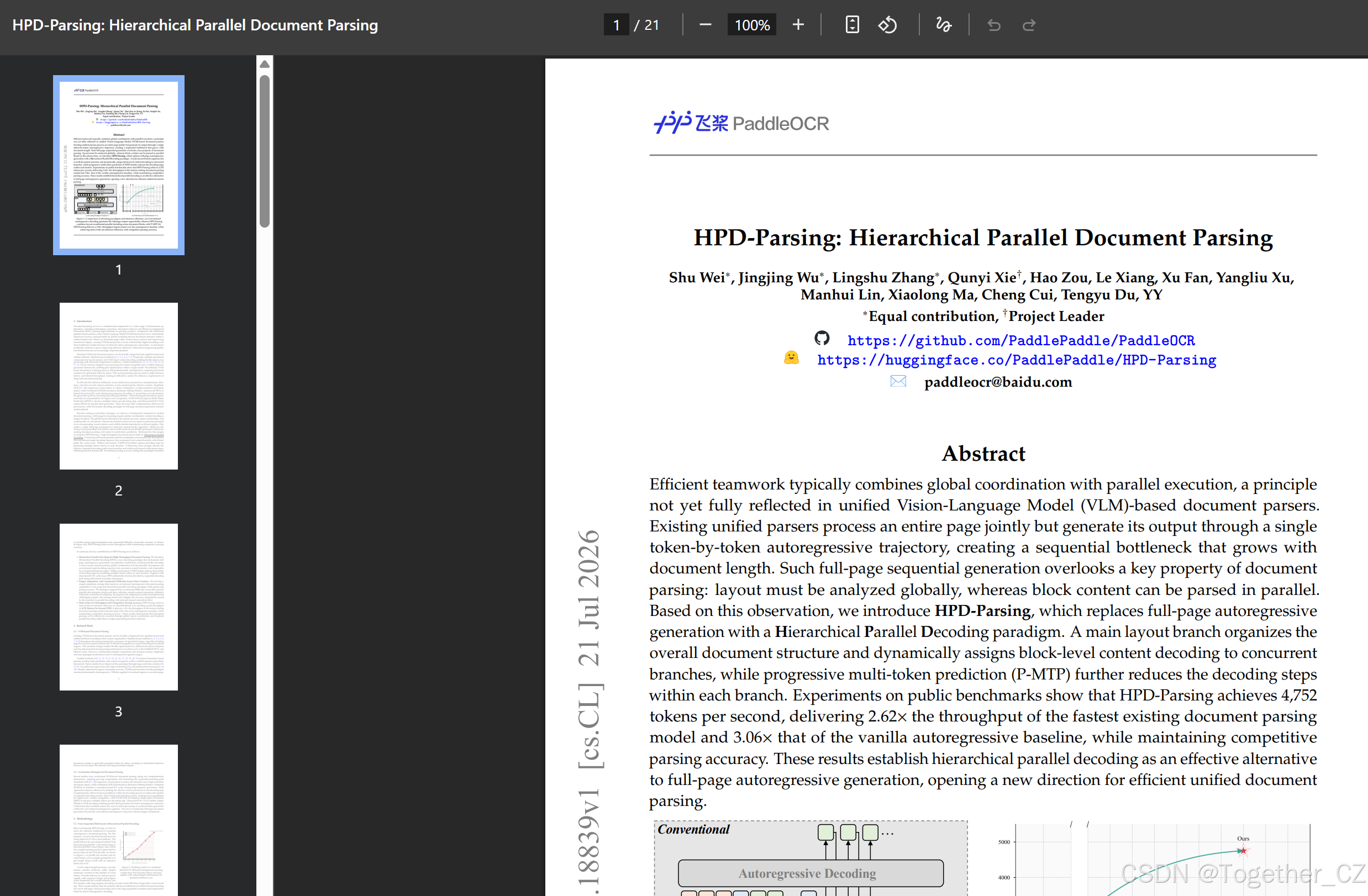This screenshot has height=896, width=1368.
Task: Click the GitHub octocat icon
Action: pyautogui.click(x=822, y=339)
